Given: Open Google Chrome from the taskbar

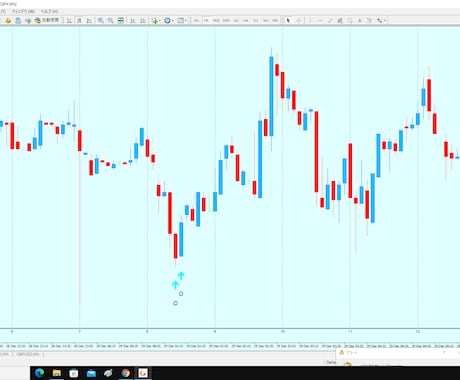Looking at the screenshot, I should (x=126, y=373).
